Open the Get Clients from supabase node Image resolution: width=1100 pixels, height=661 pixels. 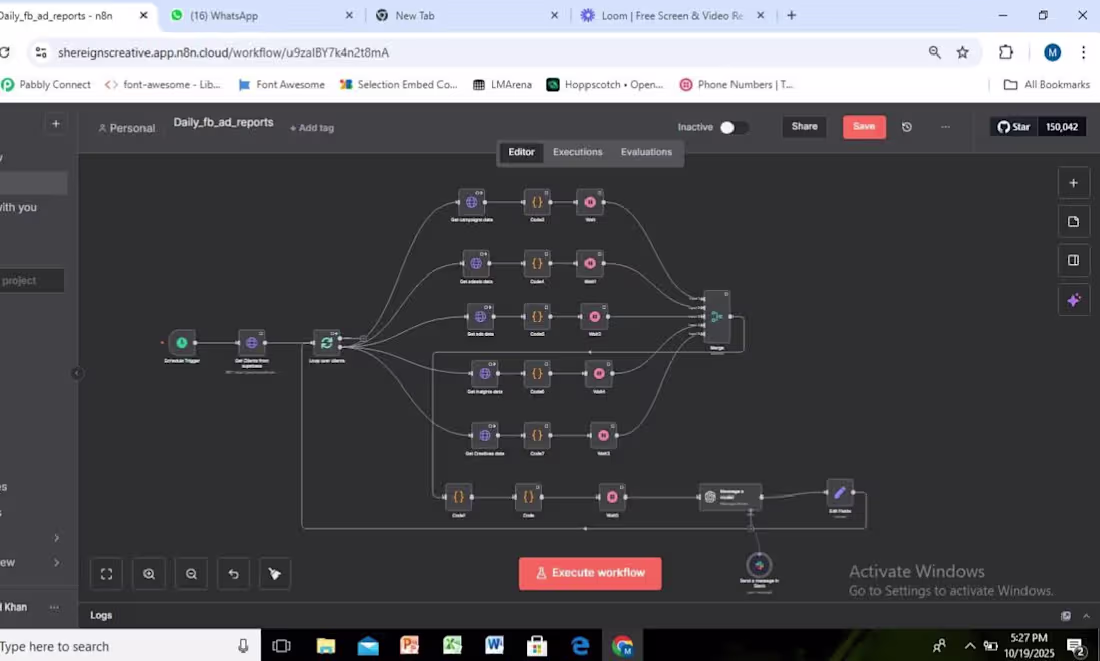(x=251, y=342)
